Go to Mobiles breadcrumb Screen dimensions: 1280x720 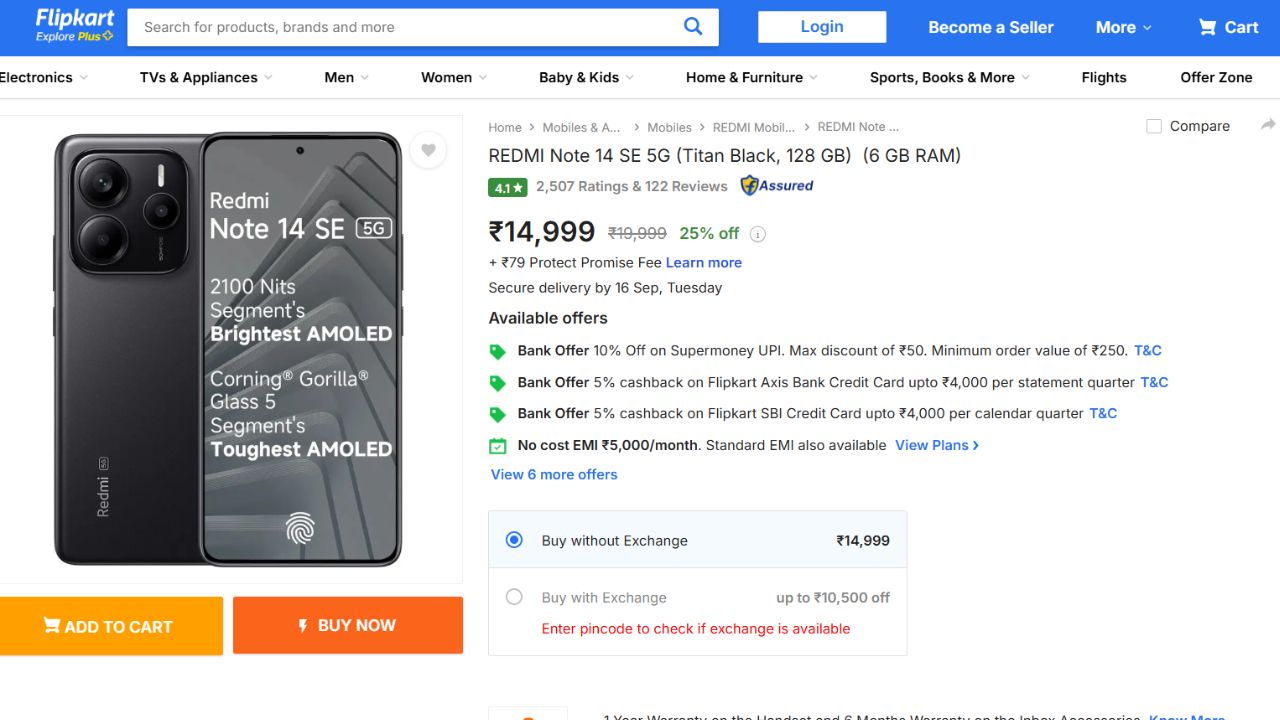[x=669, y=127]
